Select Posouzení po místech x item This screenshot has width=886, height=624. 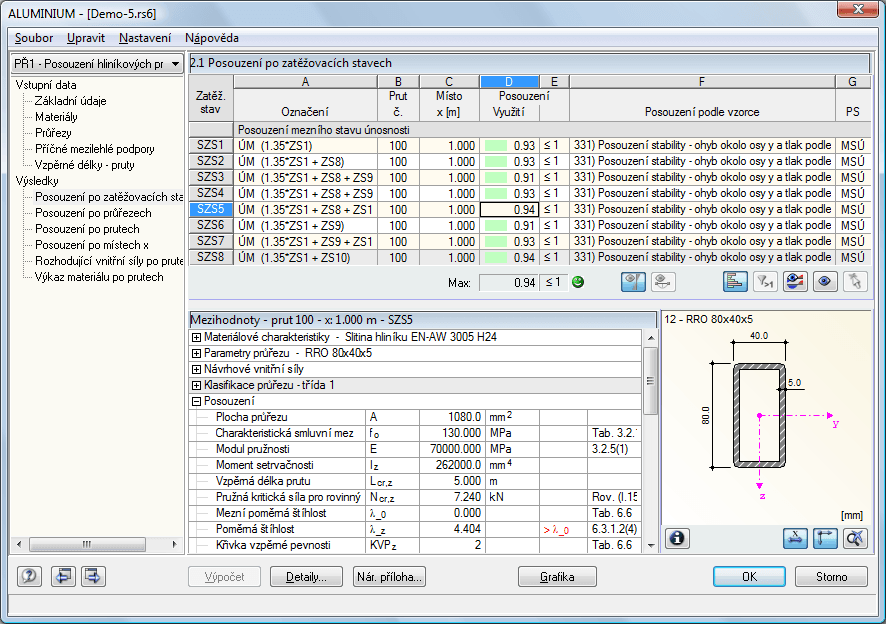pyautogui.click(x=92, y=245)
